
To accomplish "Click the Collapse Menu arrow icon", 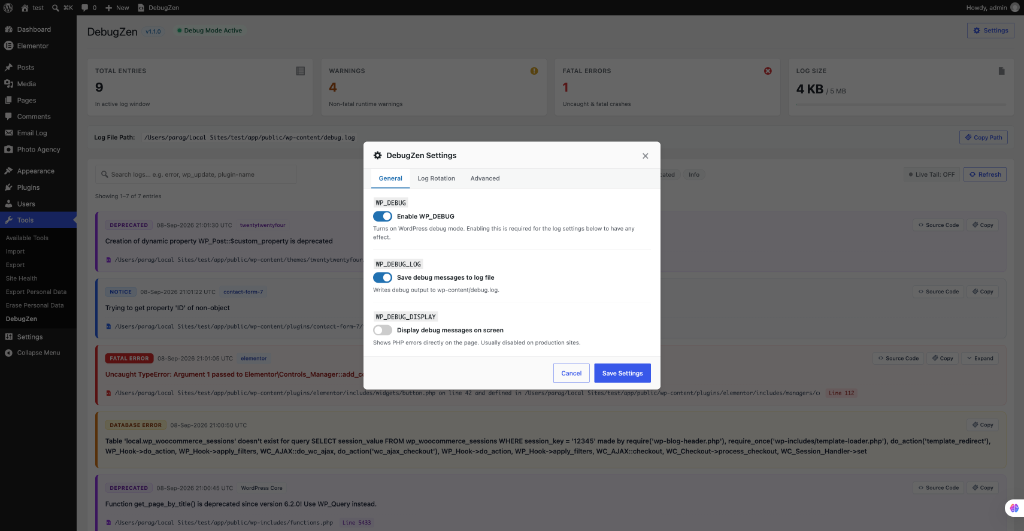I will click(8, 353).
